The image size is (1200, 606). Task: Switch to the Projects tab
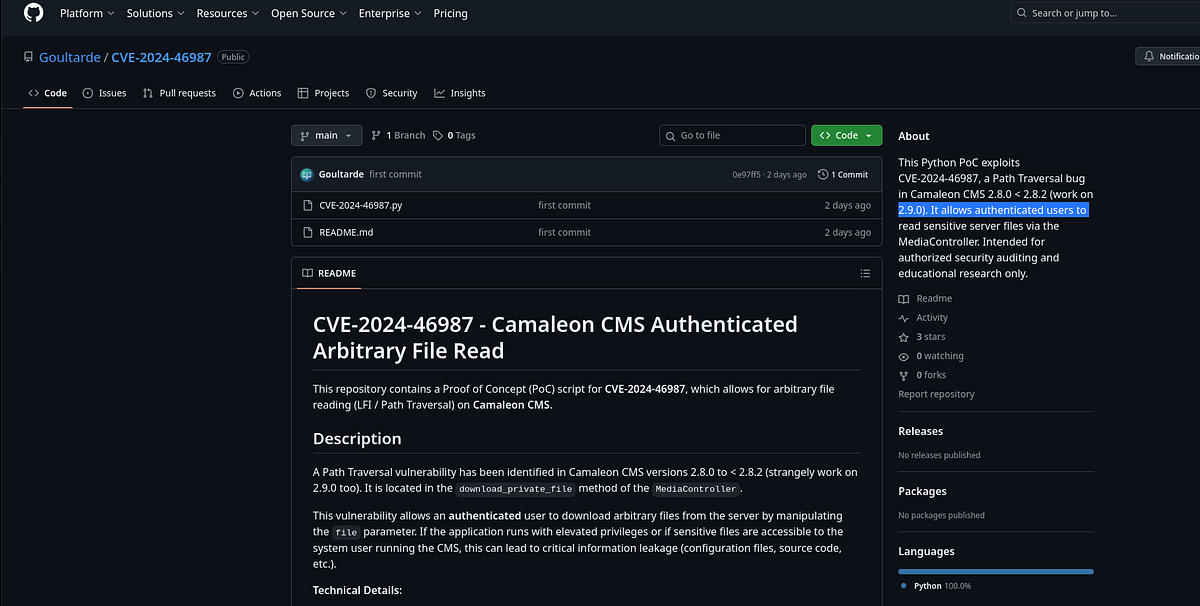tap(323, 93)
